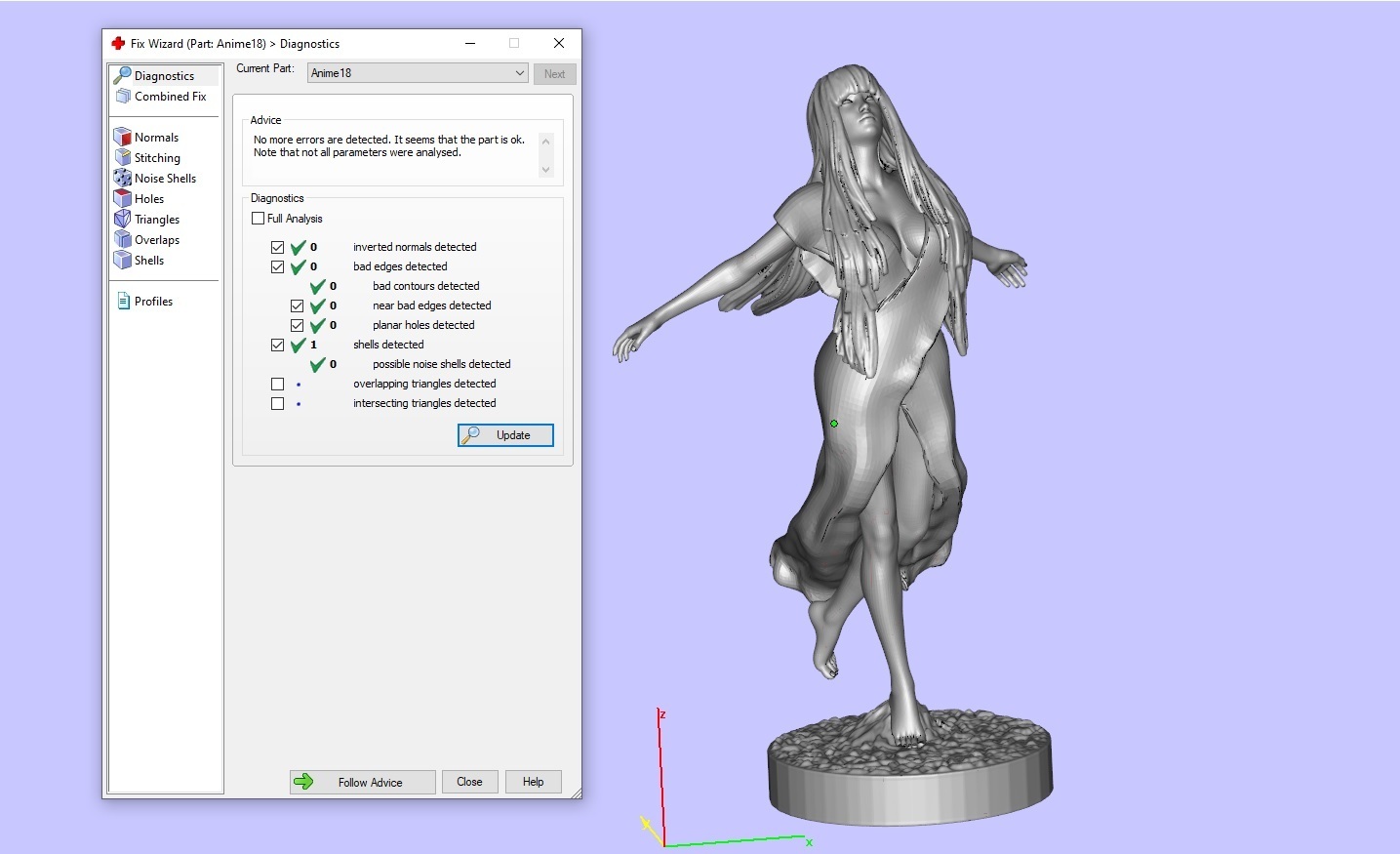Open the Triangles fix icon

pyautogui.click(x=122, y=219)
